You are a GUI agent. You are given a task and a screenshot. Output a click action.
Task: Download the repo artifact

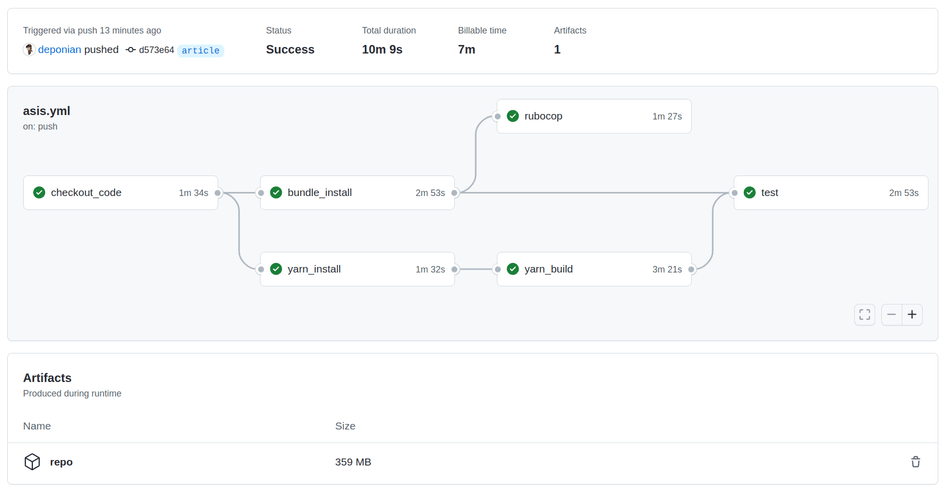61,462
